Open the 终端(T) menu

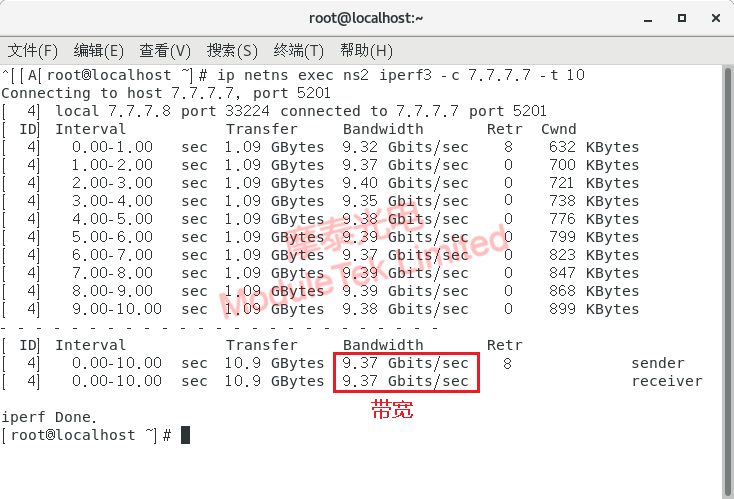(x=299, y=50)
